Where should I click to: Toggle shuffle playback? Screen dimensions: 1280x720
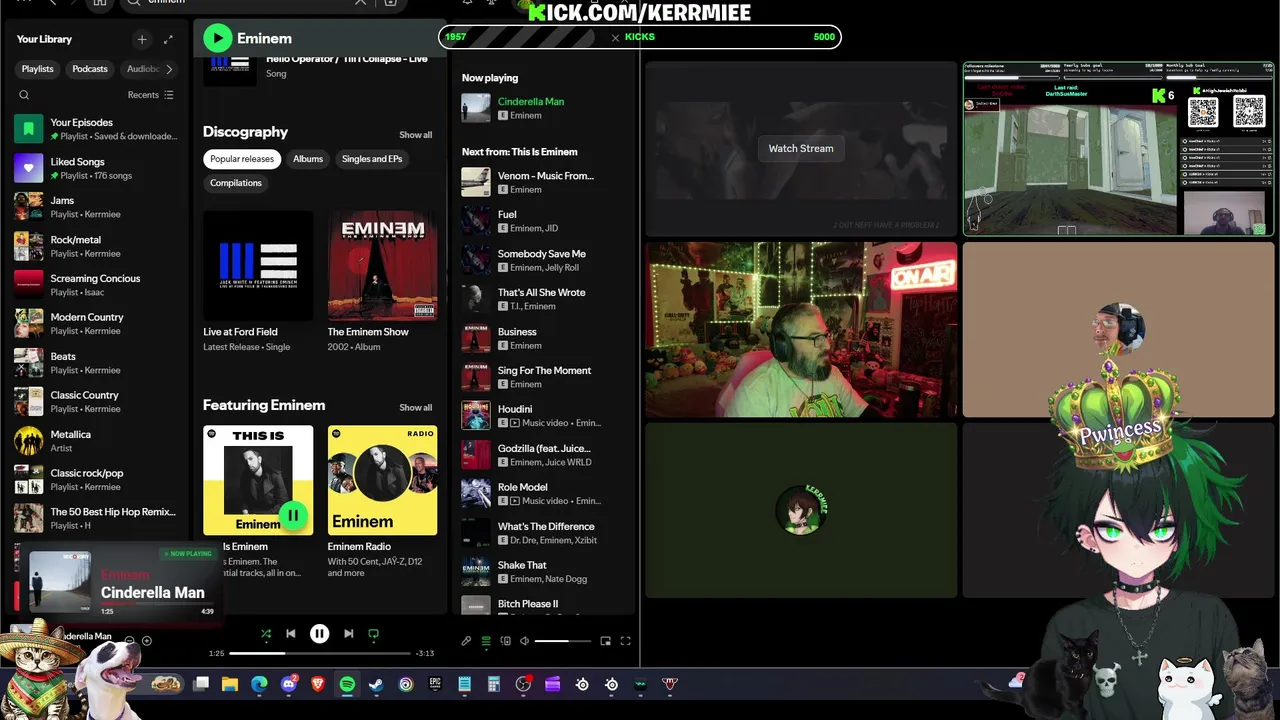point(266,633)
